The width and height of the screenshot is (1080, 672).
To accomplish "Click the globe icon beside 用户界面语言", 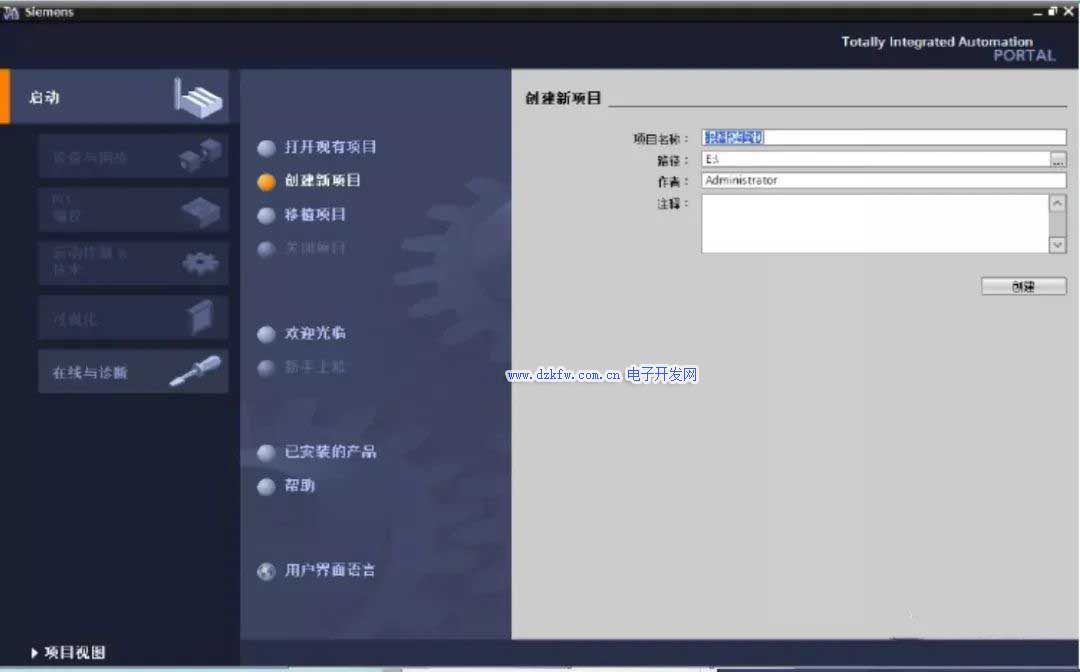I will coord(266,571).
